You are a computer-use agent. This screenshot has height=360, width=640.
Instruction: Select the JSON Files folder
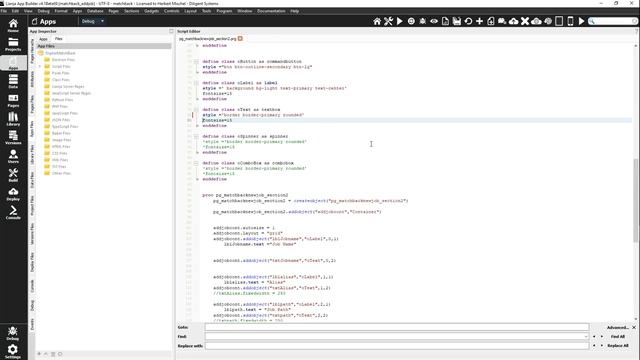tap(61, 120)
